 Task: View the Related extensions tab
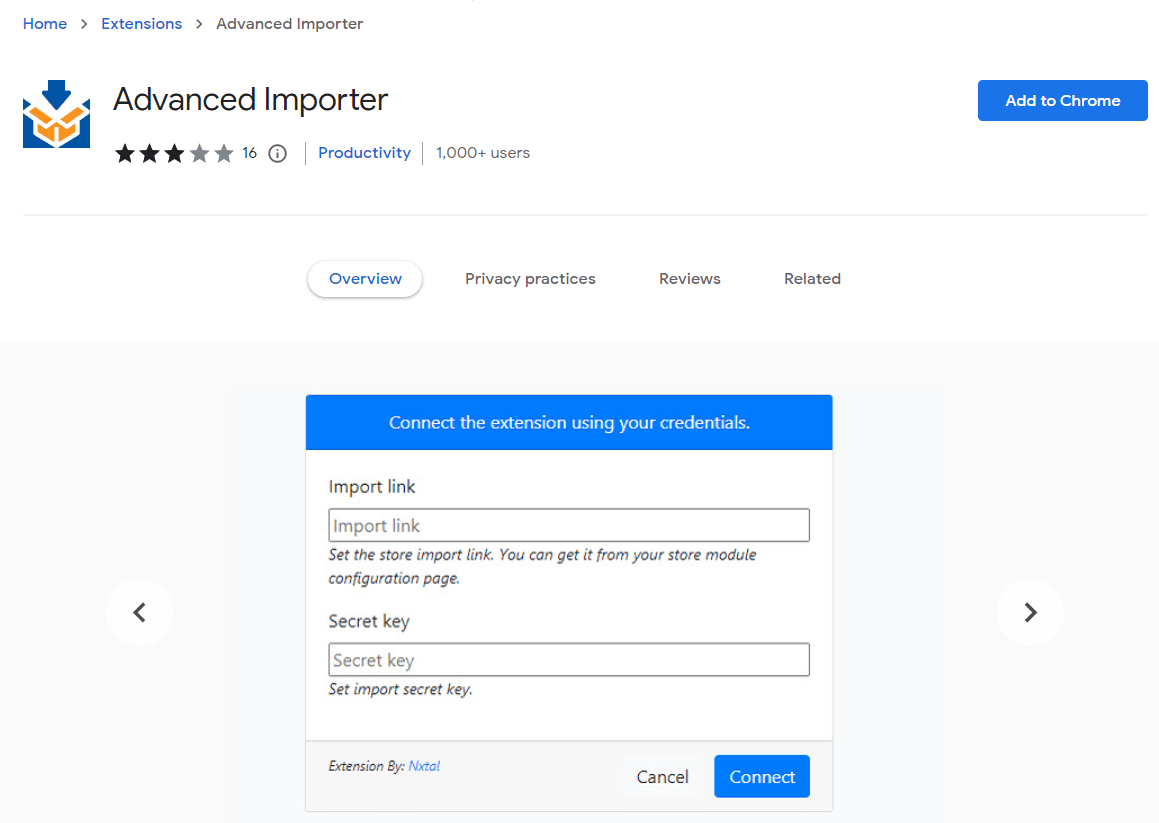812,278
